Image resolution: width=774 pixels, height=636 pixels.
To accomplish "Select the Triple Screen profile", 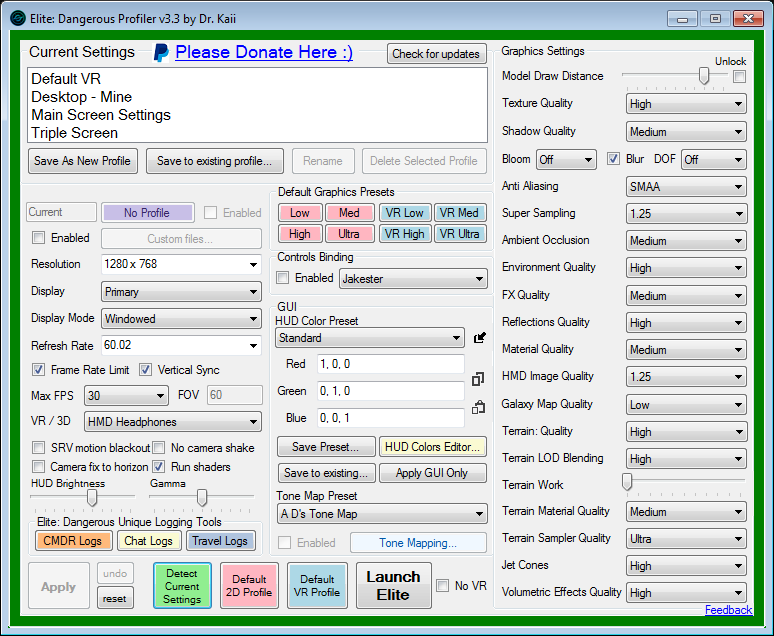I will [75, 133].
